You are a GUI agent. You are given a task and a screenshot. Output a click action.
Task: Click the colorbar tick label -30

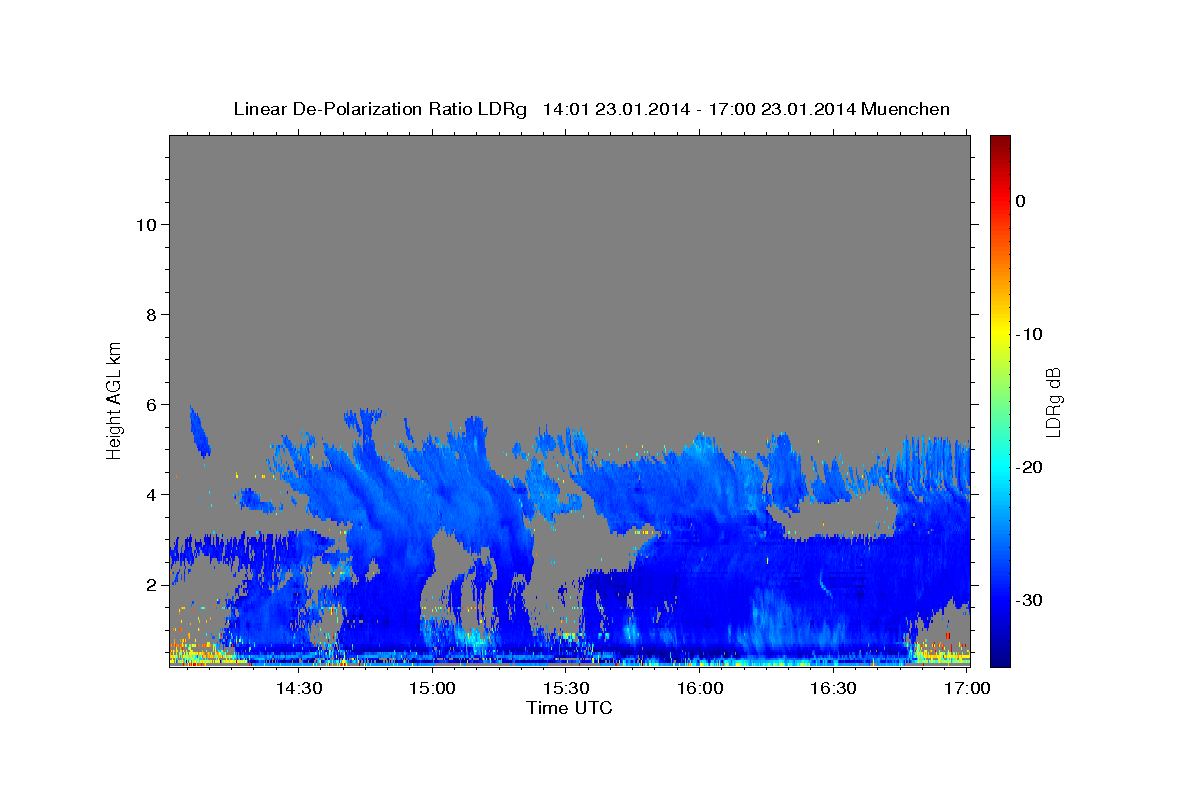tap(1029, 600)
